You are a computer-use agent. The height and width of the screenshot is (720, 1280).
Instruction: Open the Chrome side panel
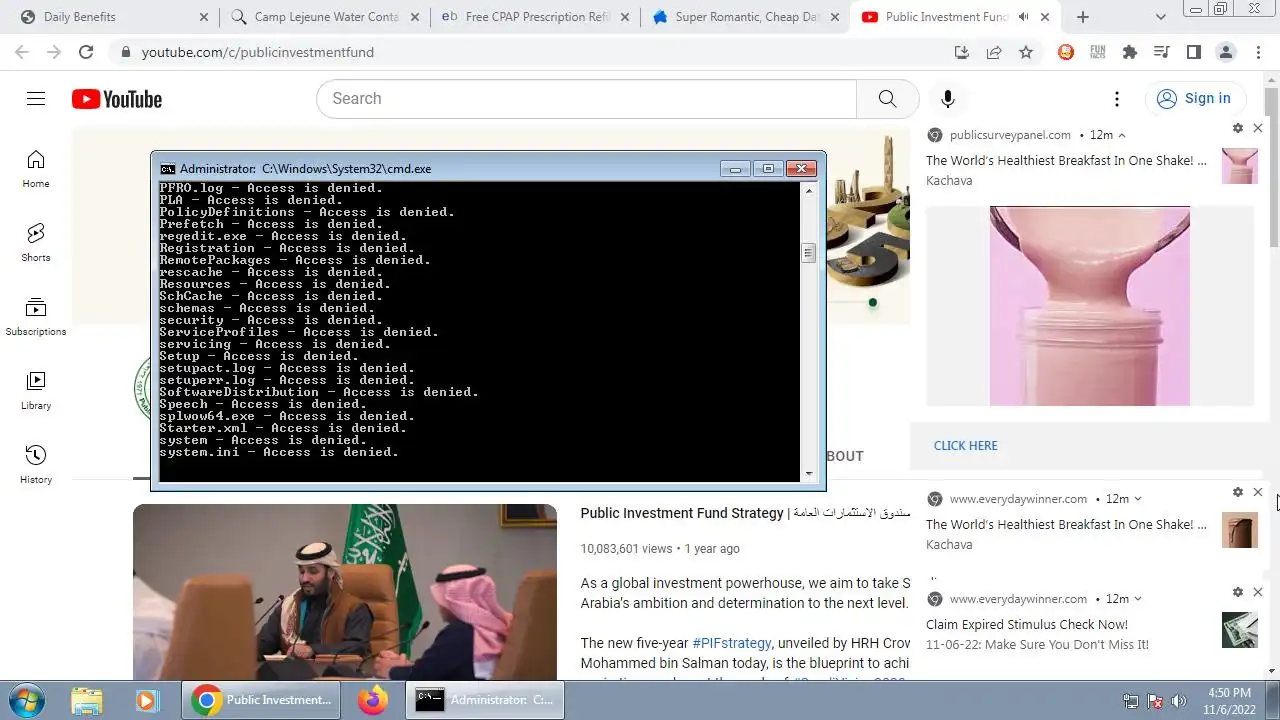(1194, 52)
